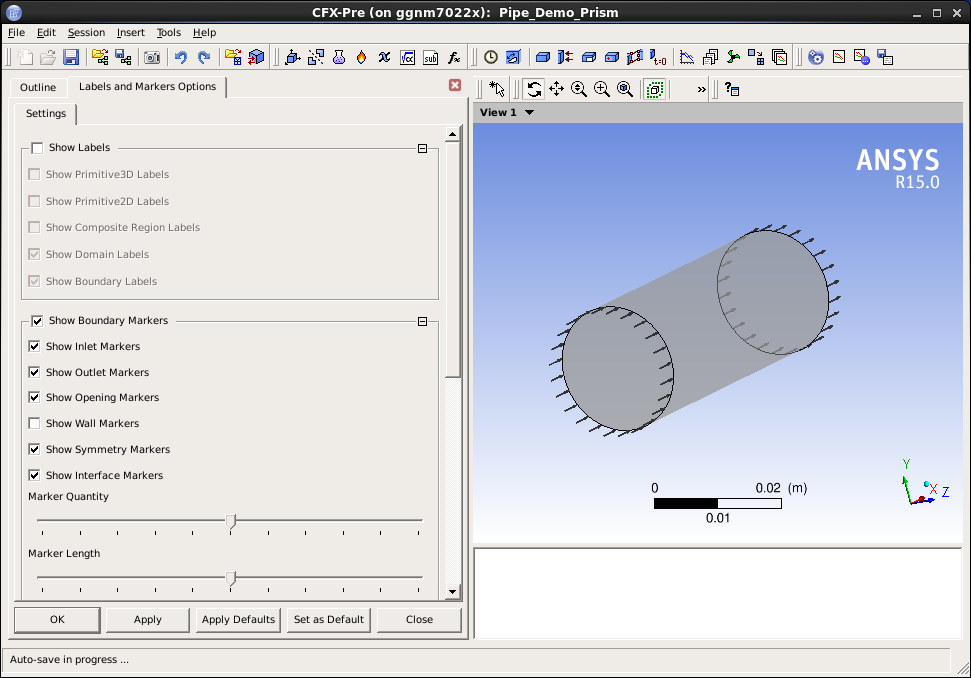Uncheck Show Interface Markers
971x678 pixels.
click(34, 475)
